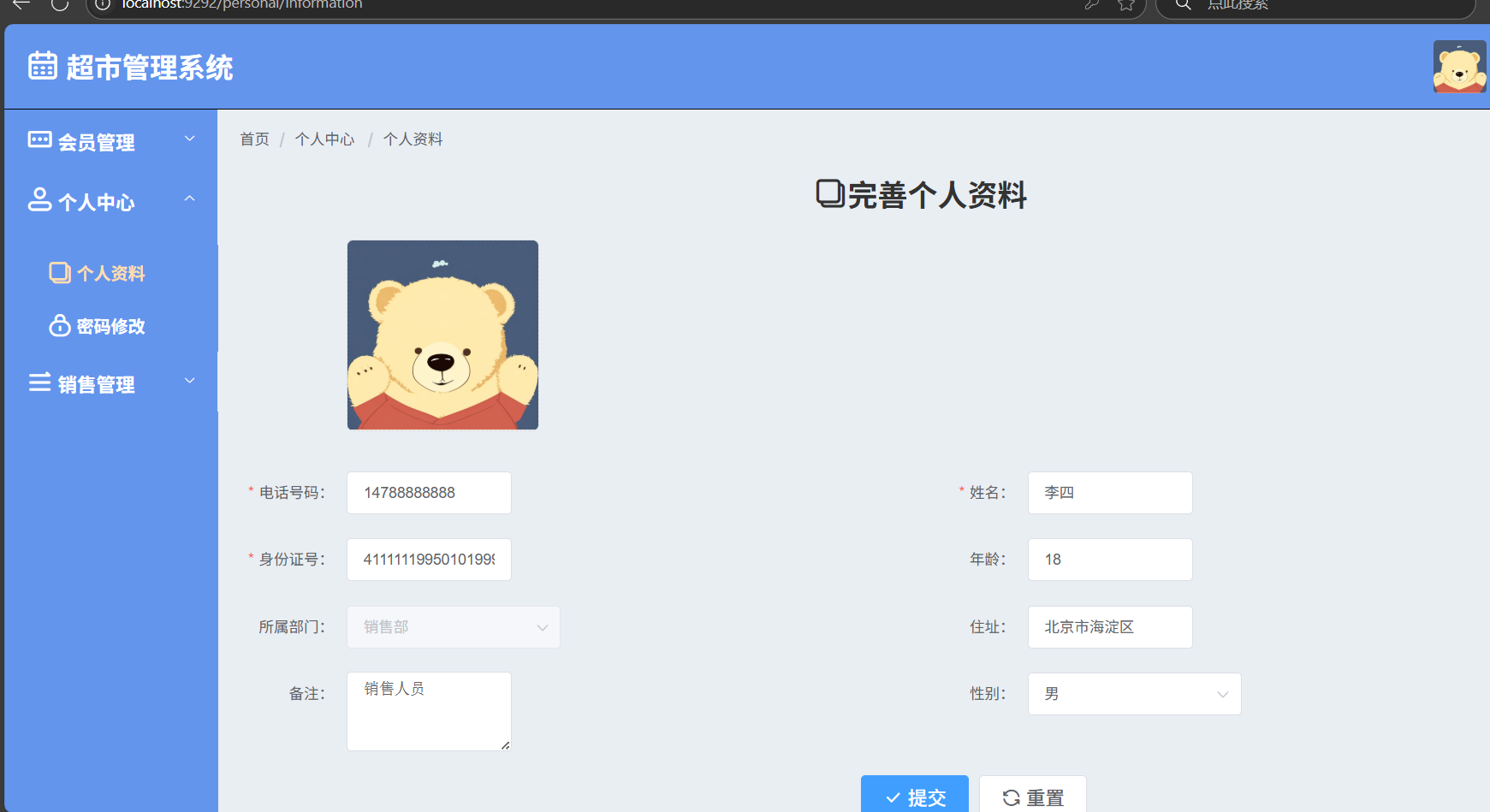Click the 销售管理 list icon in sidebar
The height and width of the screenshot is (812, 1490).
[39, 382]
